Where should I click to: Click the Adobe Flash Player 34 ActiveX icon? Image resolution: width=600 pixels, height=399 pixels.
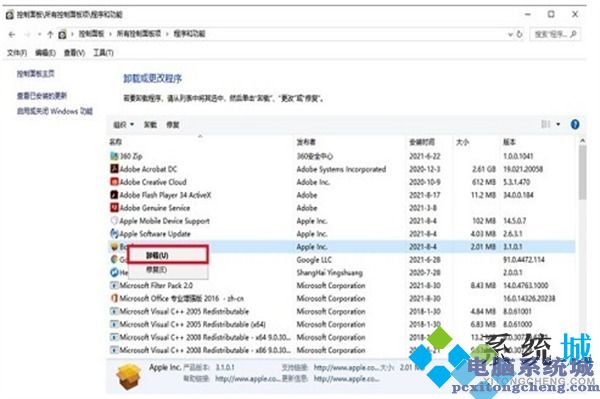click(x=114, y=195)
